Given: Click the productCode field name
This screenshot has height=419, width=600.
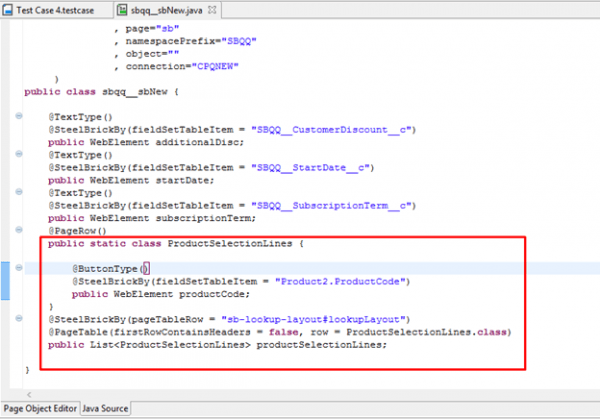Looking at the screenshot, I should pyautogui.click(x=212, y=294).
